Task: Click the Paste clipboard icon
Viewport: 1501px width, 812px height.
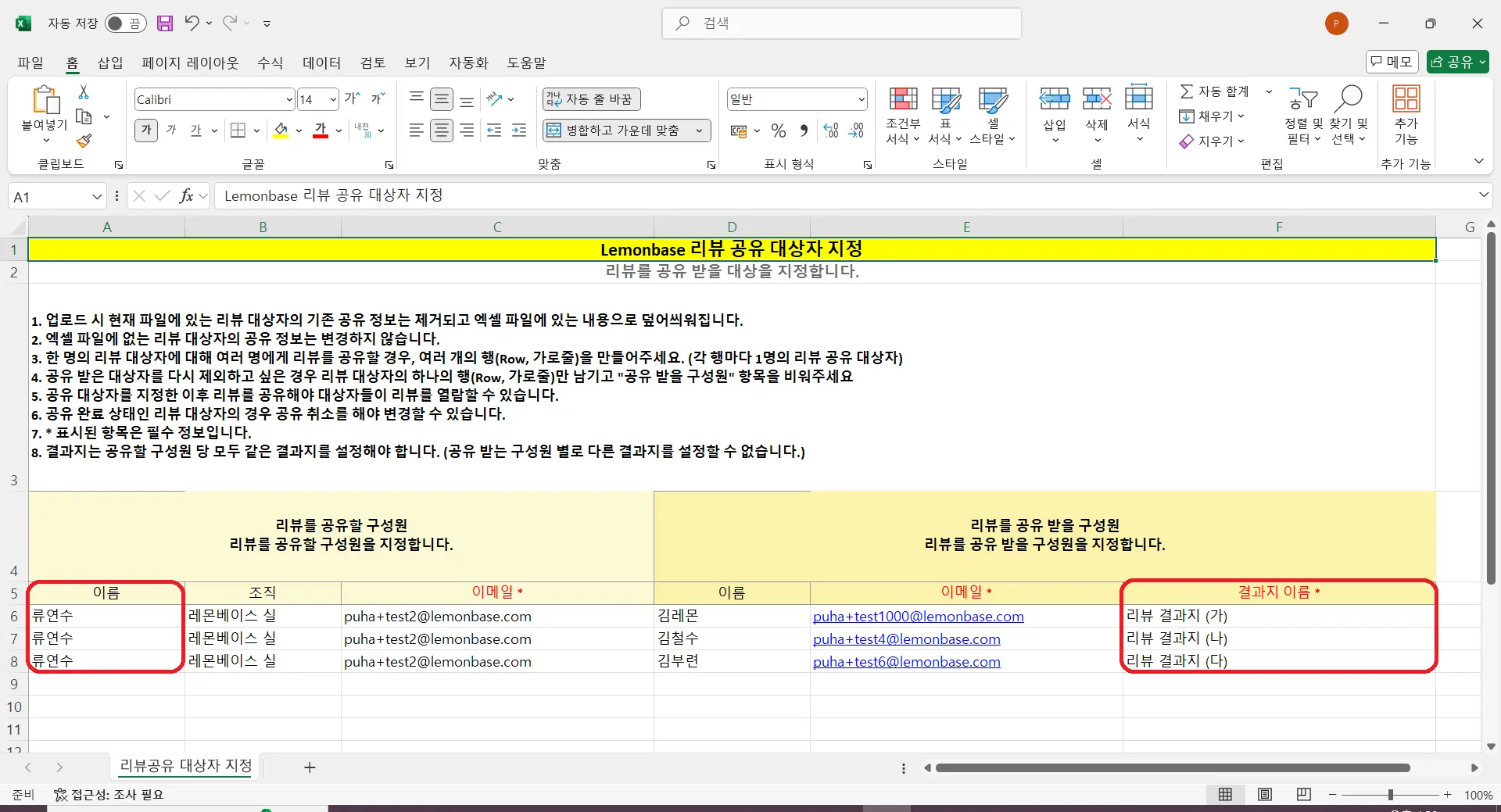Action: click(45, 100)
